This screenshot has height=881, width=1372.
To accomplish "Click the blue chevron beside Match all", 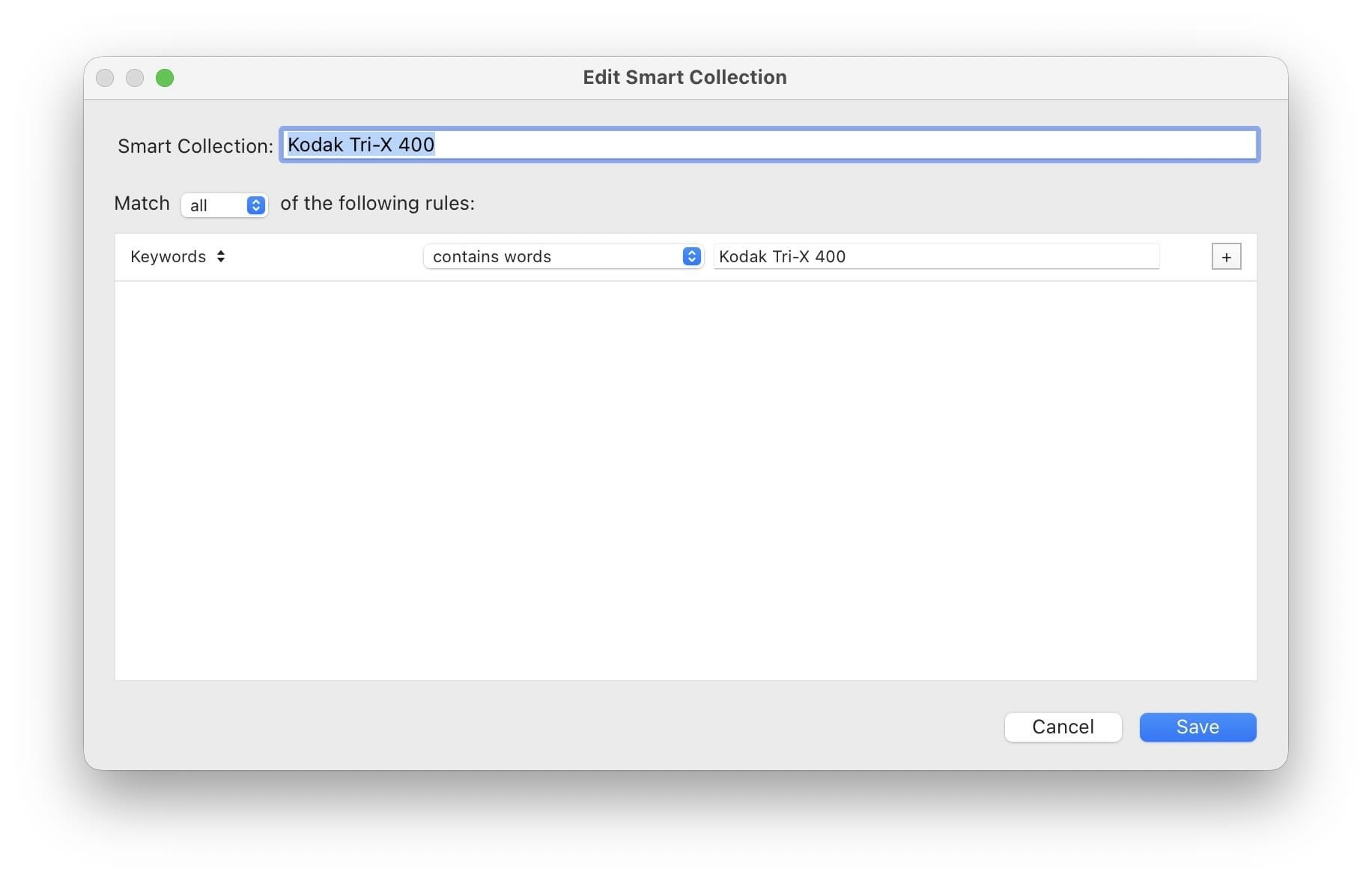I will click(x=255, y=205).
